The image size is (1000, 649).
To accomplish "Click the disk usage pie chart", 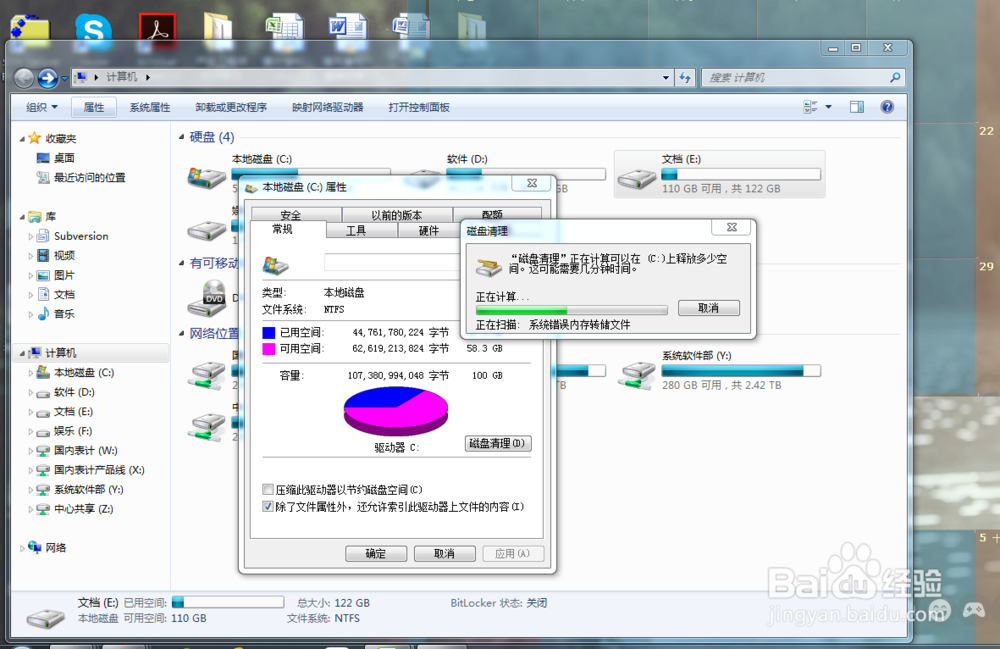I will pos(395,411).
